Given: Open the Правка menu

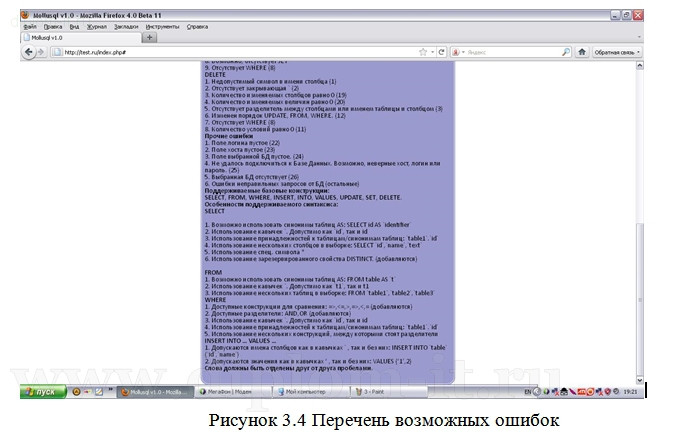Looking at the screenshot, I should point(53,27).
